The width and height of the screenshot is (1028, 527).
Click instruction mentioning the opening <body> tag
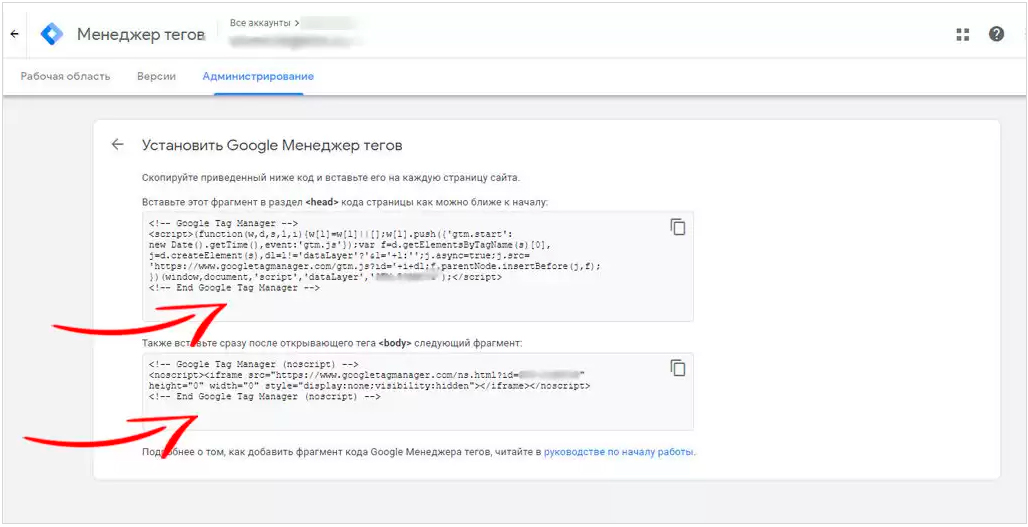[332, 343]
